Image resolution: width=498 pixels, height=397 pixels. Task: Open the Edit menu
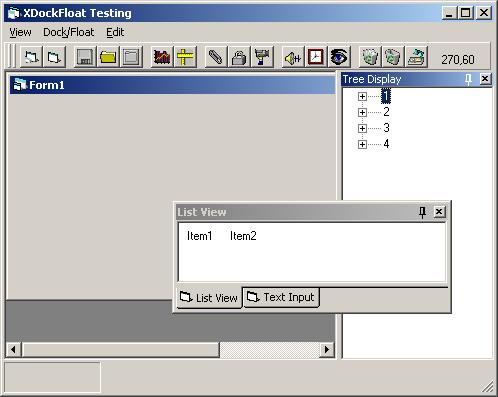point(115,32)
